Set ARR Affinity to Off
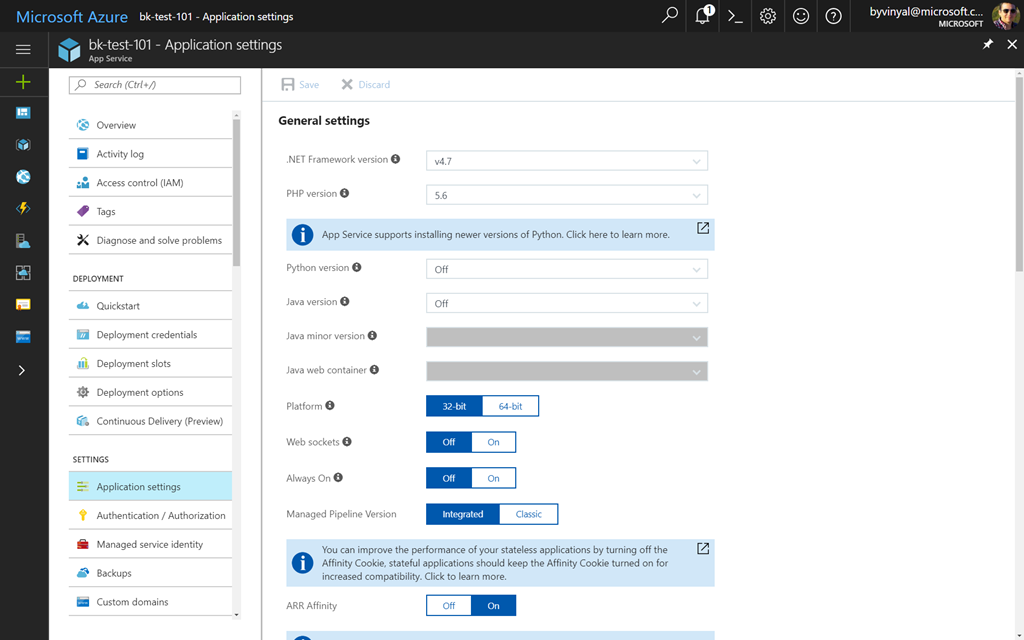 tap(449, 605)
